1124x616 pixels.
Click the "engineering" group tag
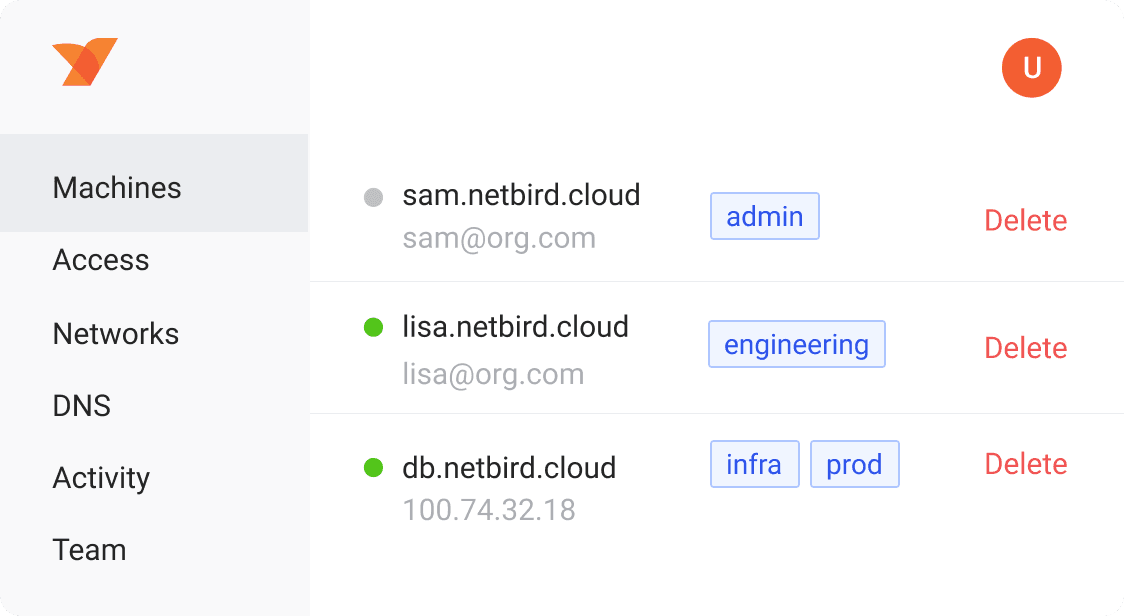pos(797,345)
